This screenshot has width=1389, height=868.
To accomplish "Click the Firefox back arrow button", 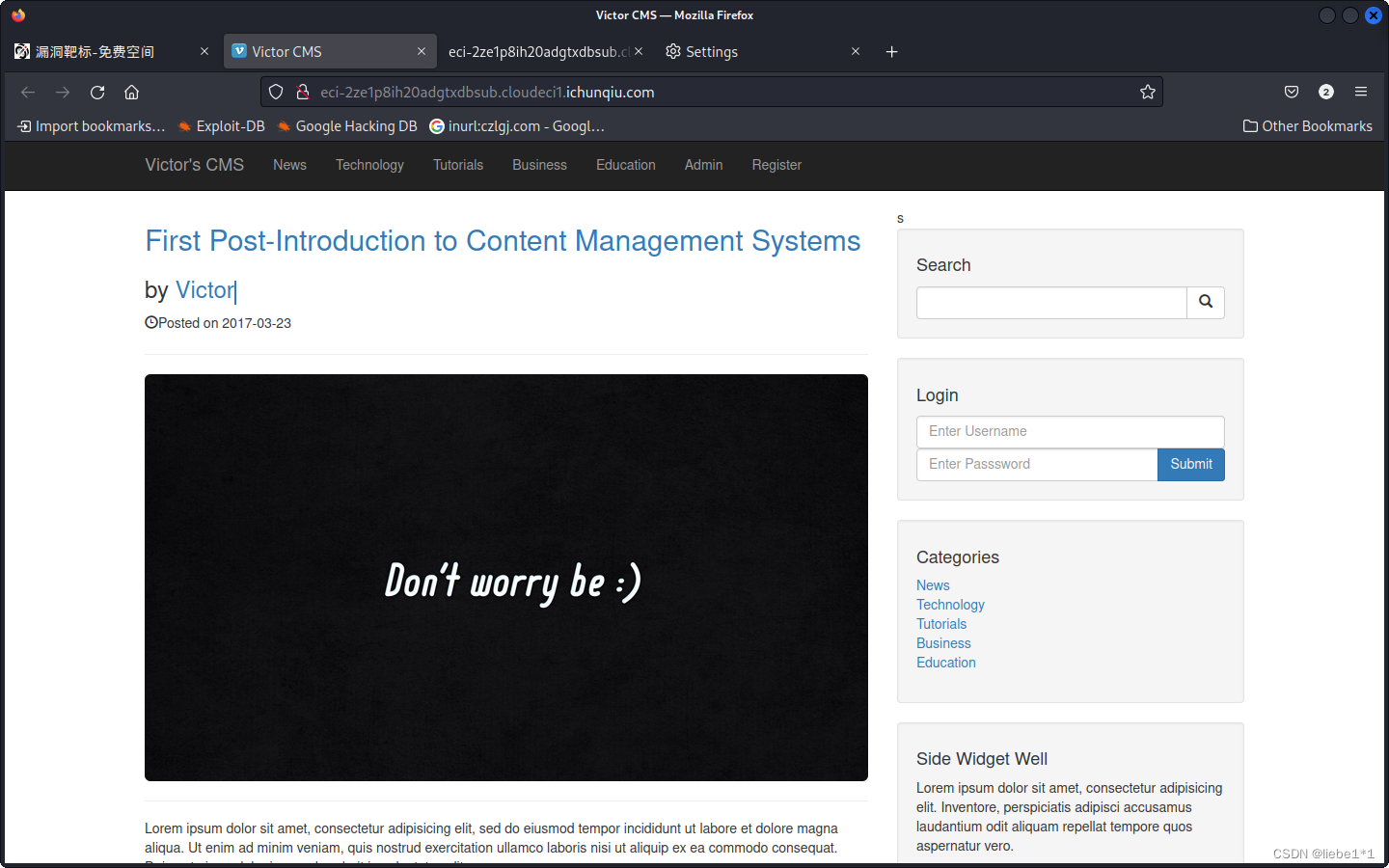I will 28,93.
